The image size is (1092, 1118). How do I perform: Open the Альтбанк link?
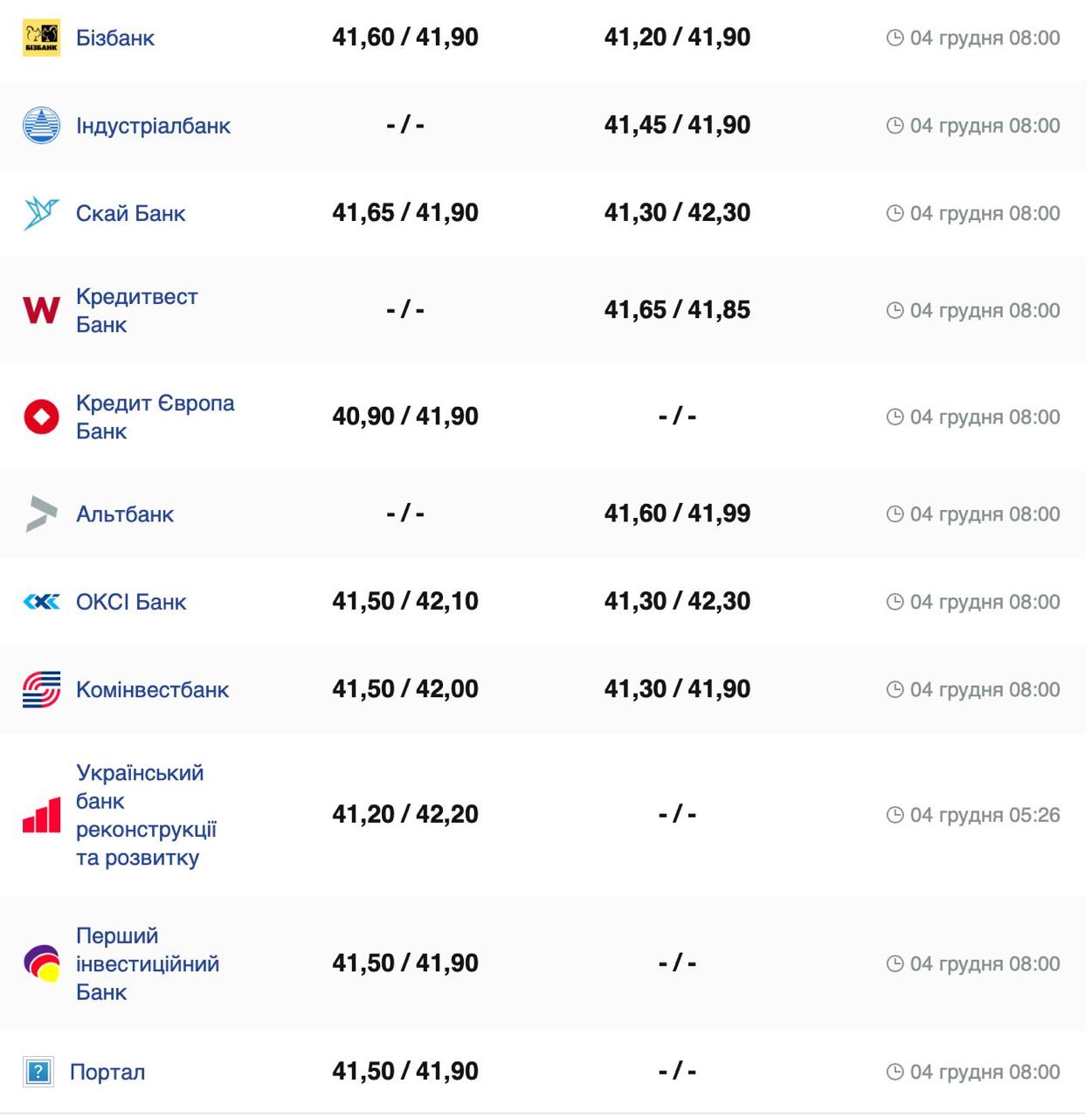(x=124, y=514)
